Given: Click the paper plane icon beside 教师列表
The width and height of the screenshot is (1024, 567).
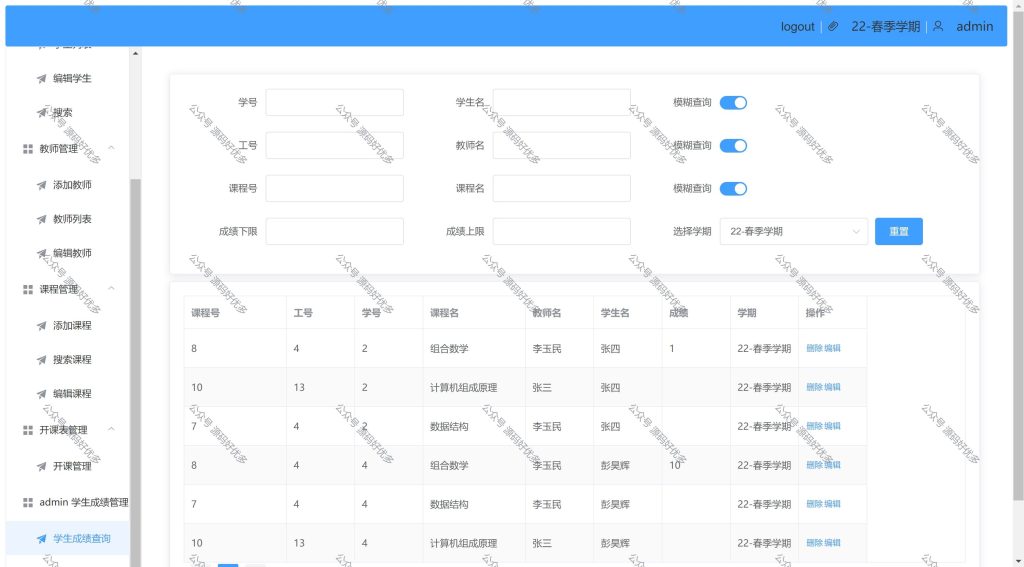Looking at the screenshot, I should pos(42,219).
